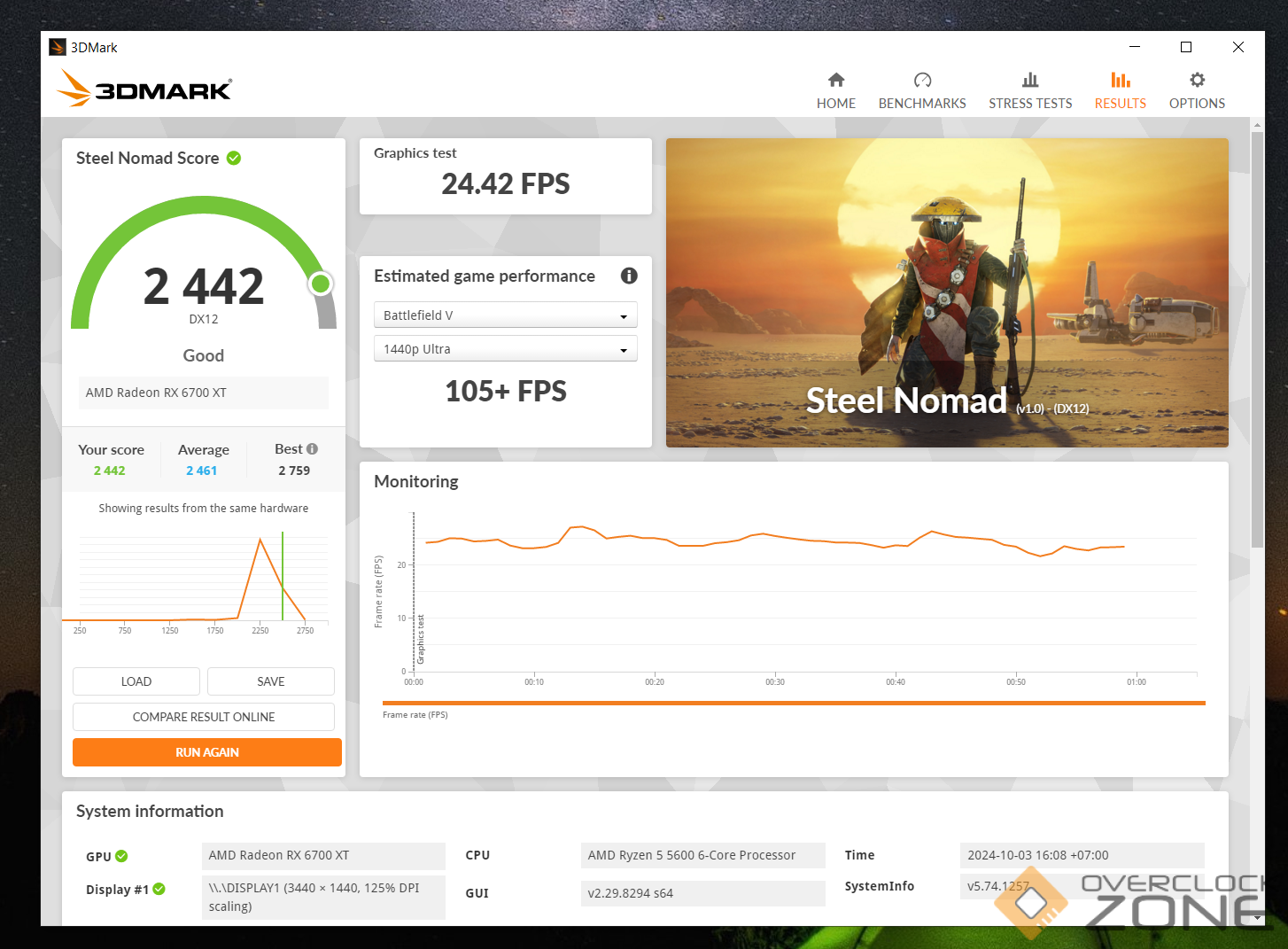
Task: Click green check next to GPU label
Action: tap(121, 856)
